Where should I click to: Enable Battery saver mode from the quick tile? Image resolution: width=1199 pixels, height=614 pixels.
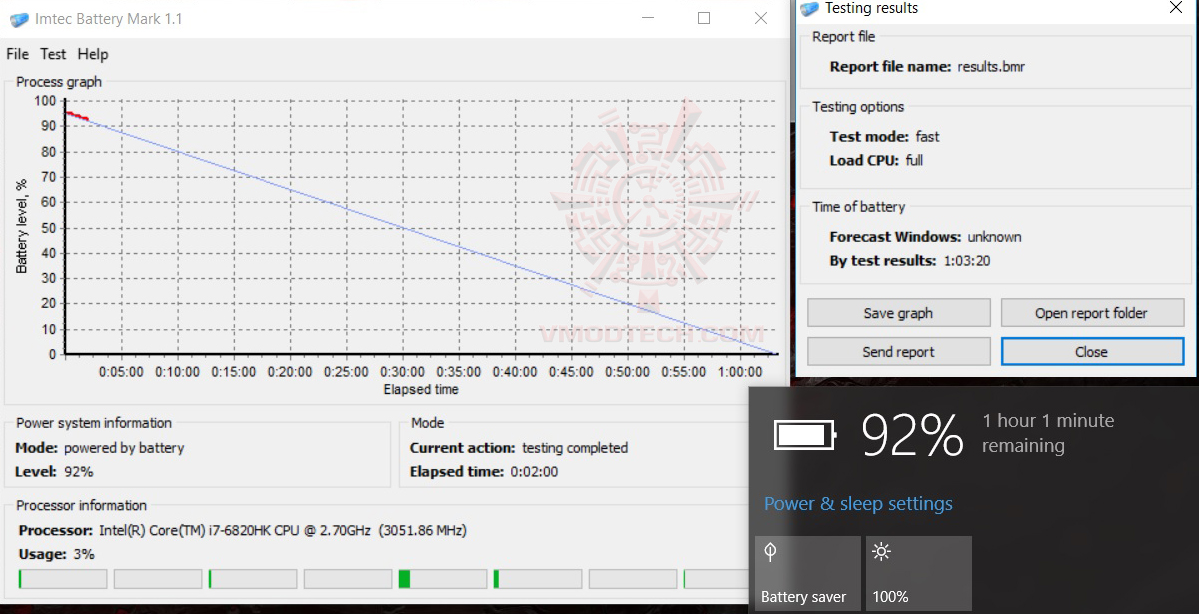[x=806, y=573]
